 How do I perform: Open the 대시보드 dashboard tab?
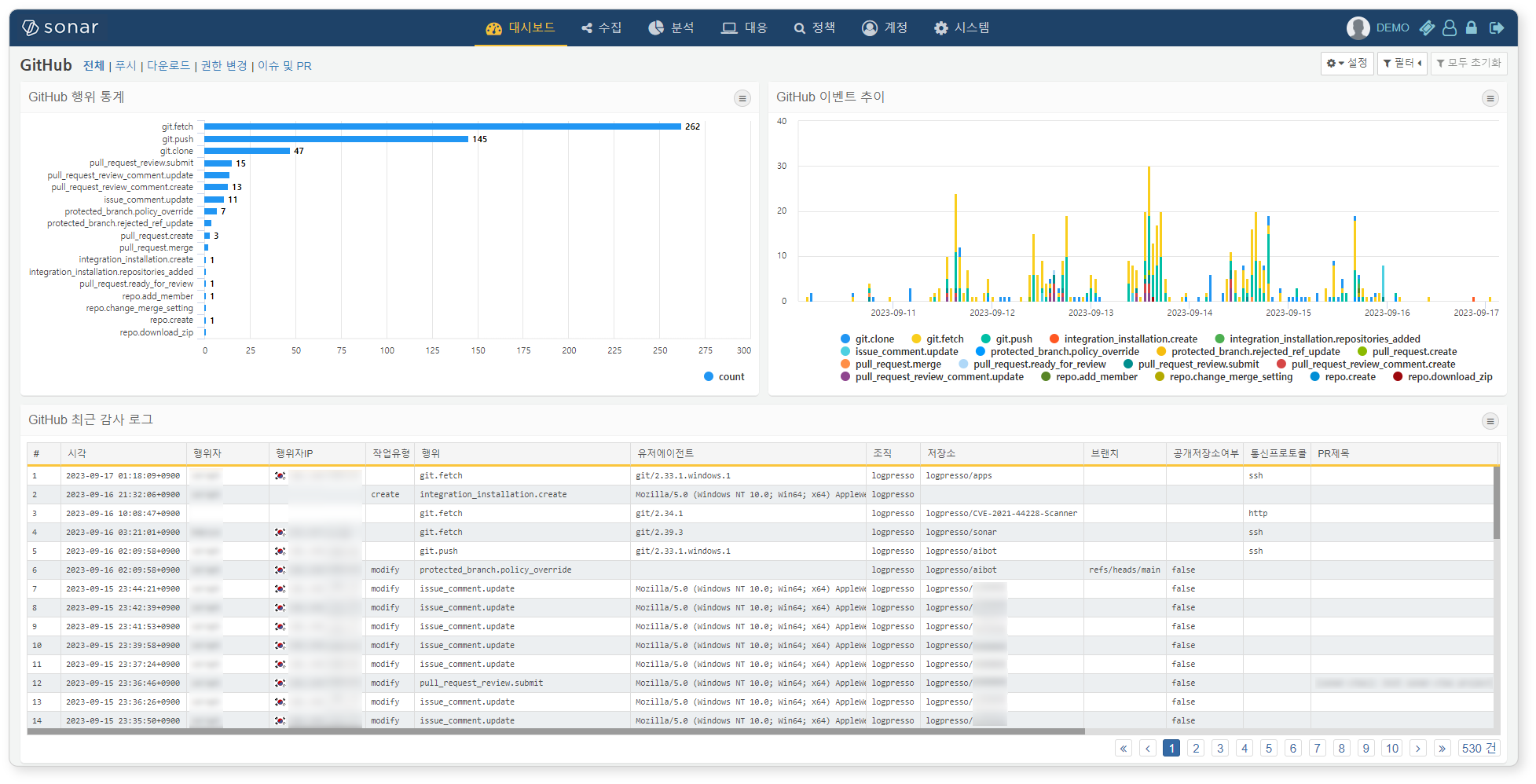click(x=520, y=28)
